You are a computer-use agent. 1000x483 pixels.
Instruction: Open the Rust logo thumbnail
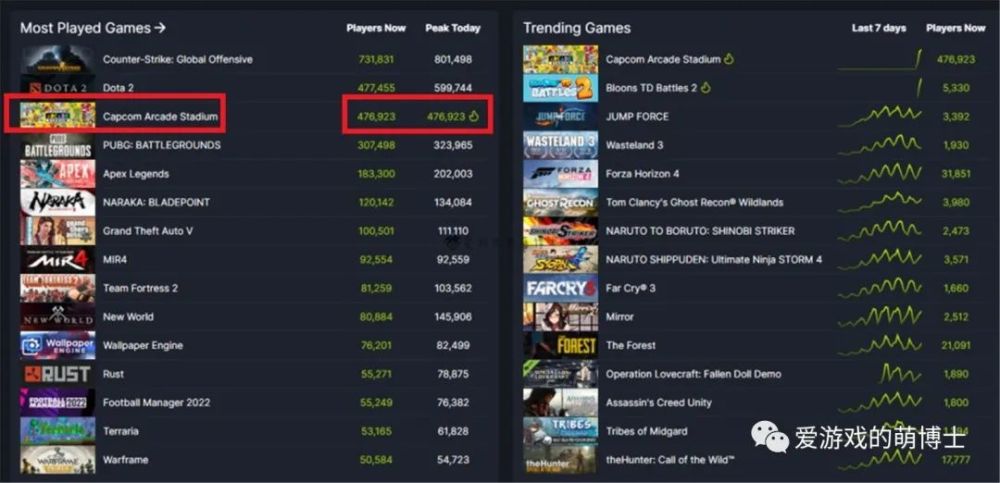coord(57,374)
